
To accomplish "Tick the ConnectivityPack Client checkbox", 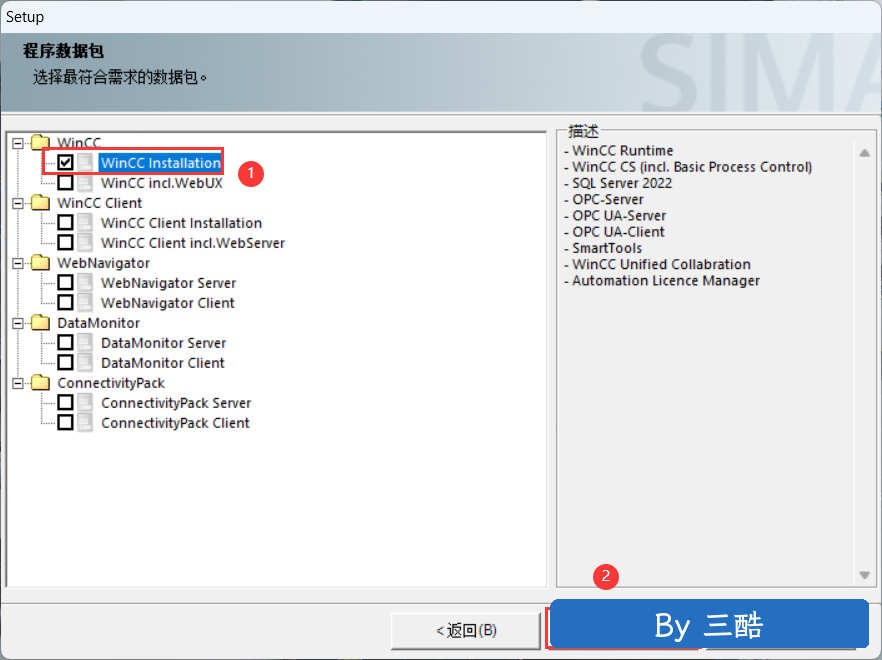I will [65, 423].
